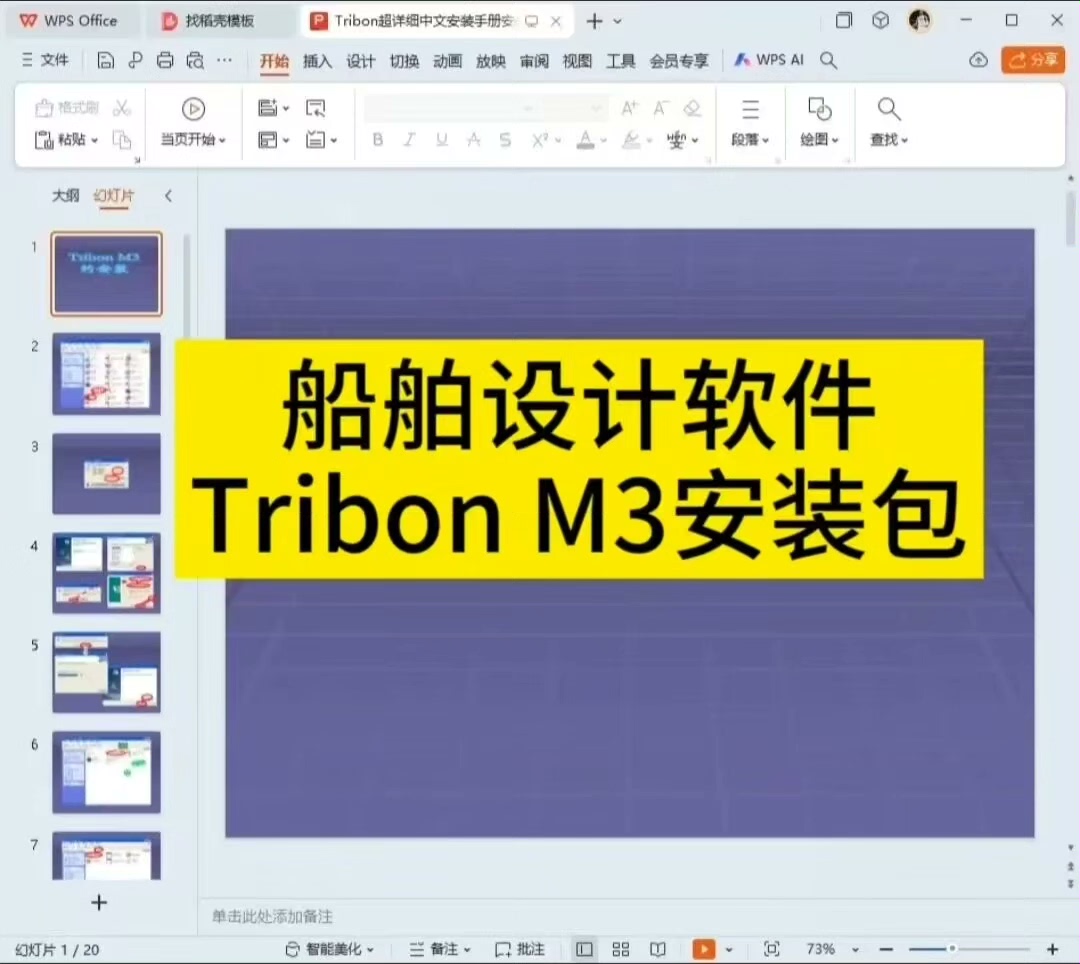
Task: Increase font size with A+ icon
Action: [629, 108]
